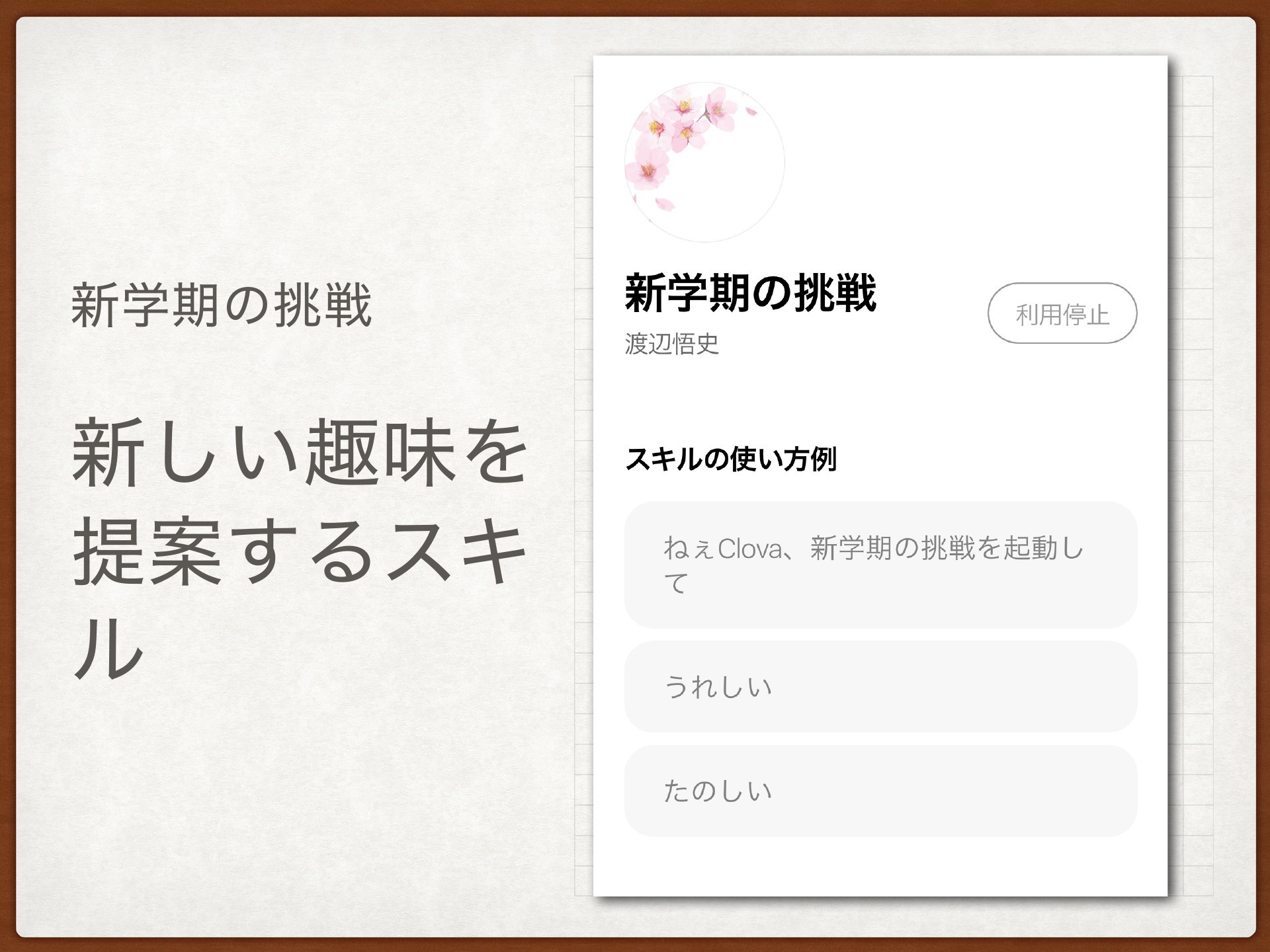Click the スキルの使い方例 section heading
Screen dimensions: 1270x952
pos(731,459)
